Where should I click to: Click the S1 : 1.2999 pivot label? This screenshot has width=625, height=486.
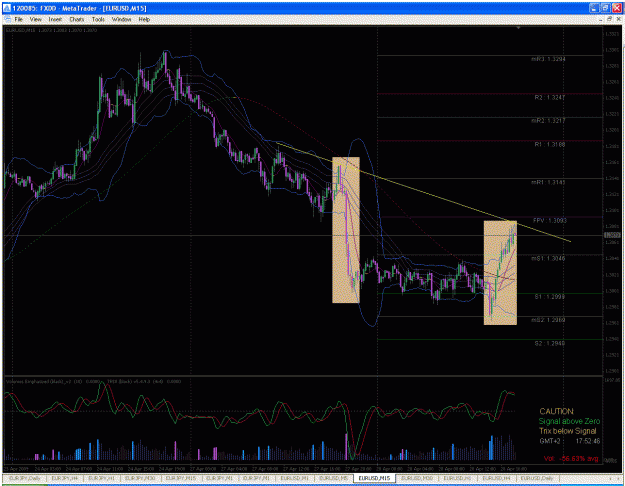click(x=550, y=297)
